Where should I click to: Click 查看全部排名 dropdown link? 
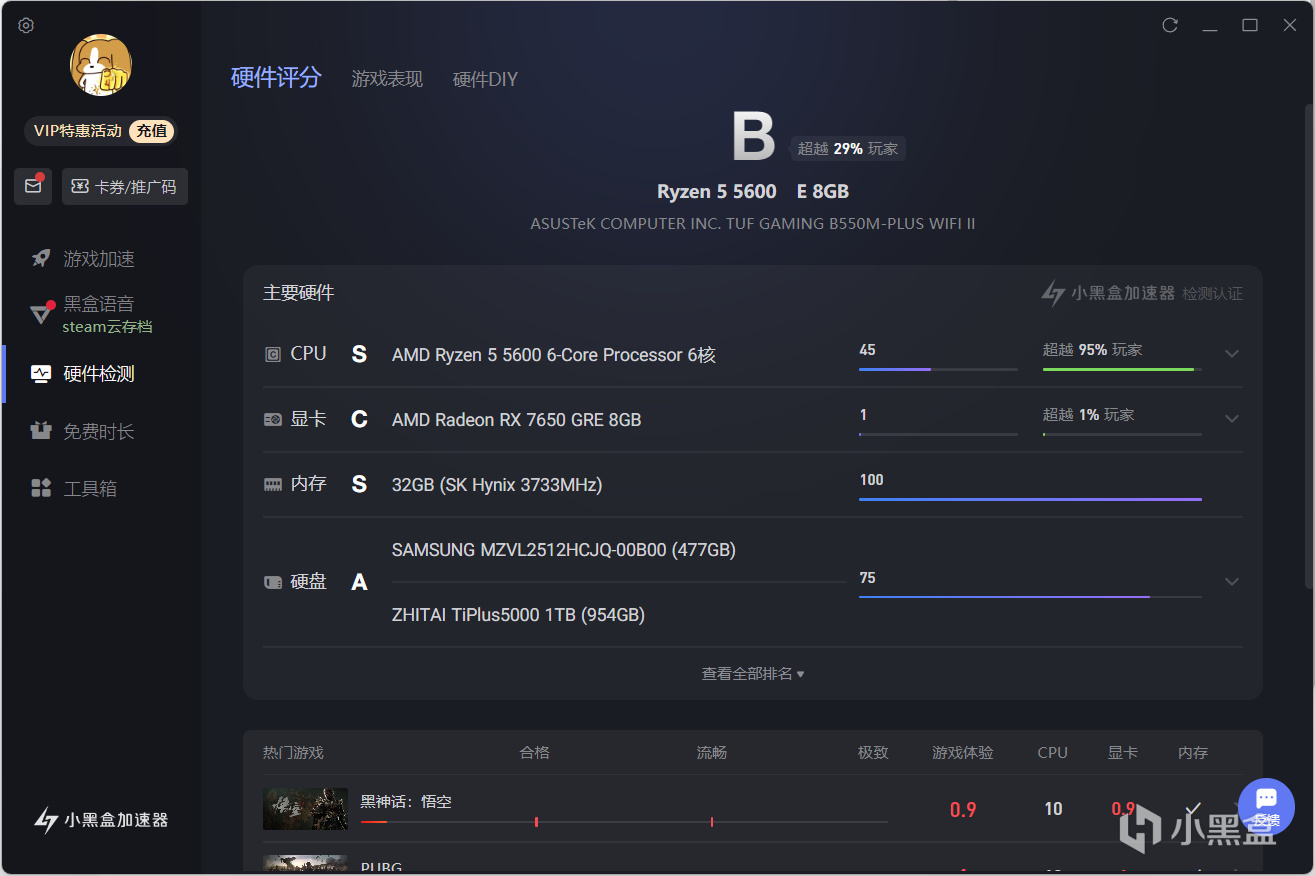tap(753, 674)
